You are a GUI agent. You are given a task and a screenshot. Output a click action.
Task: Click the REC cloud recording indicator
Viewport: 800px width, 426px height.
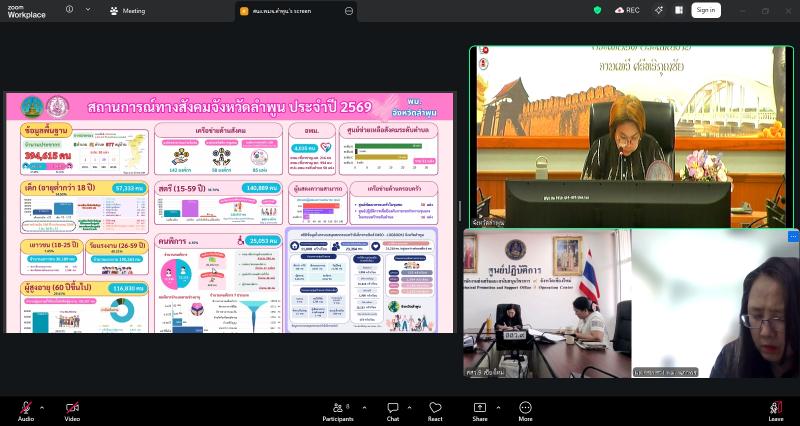627,10
